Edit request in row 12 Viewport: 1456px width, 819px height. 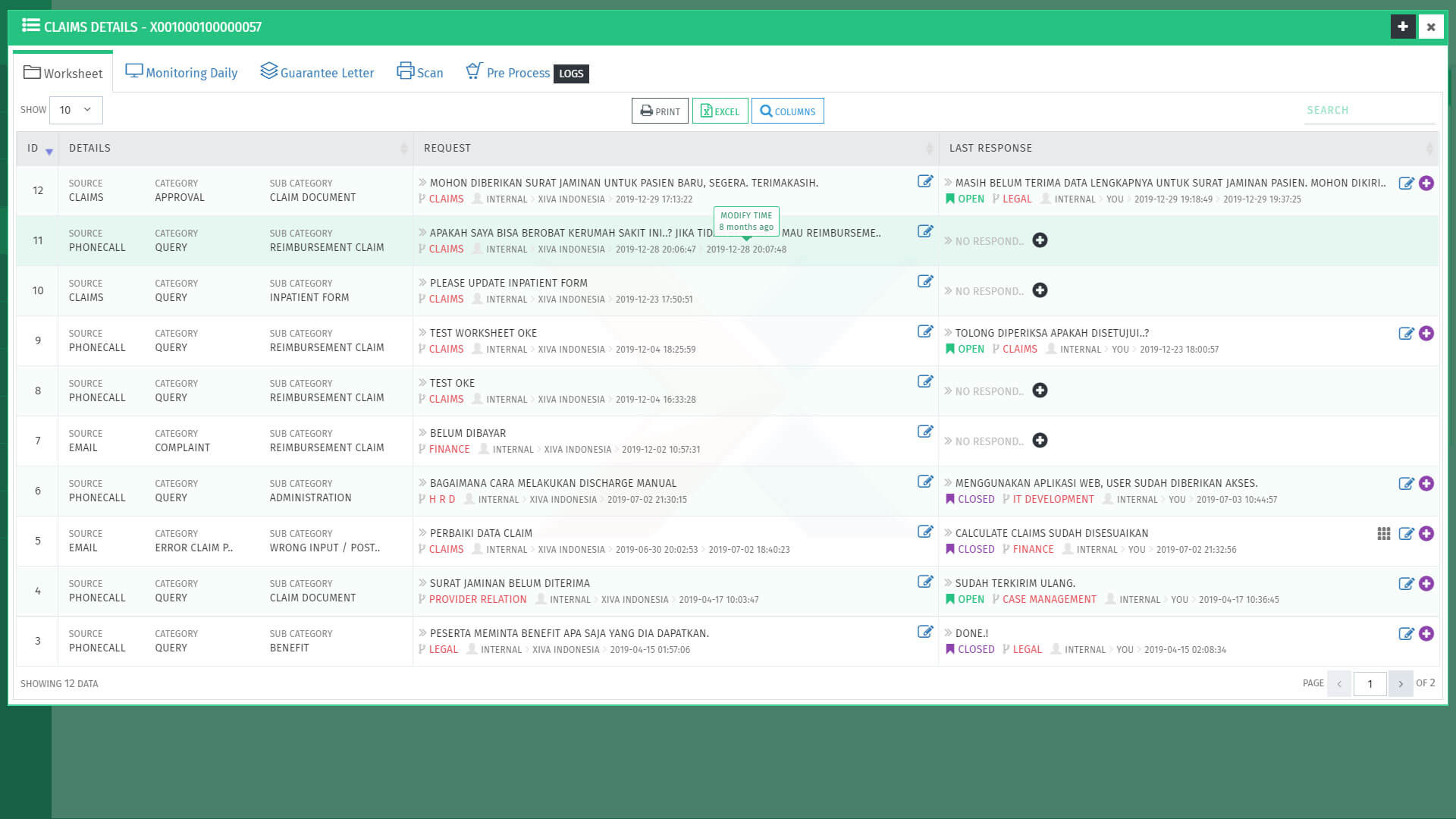pyautogui.click(x=925, y=181)
